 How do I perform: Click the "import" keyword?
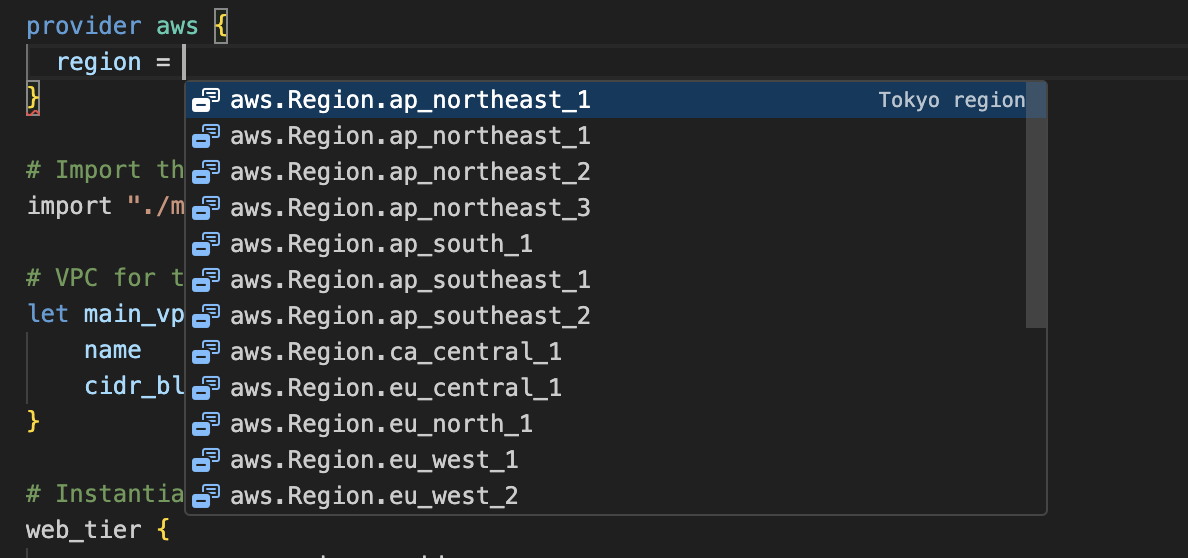point(69,206)
